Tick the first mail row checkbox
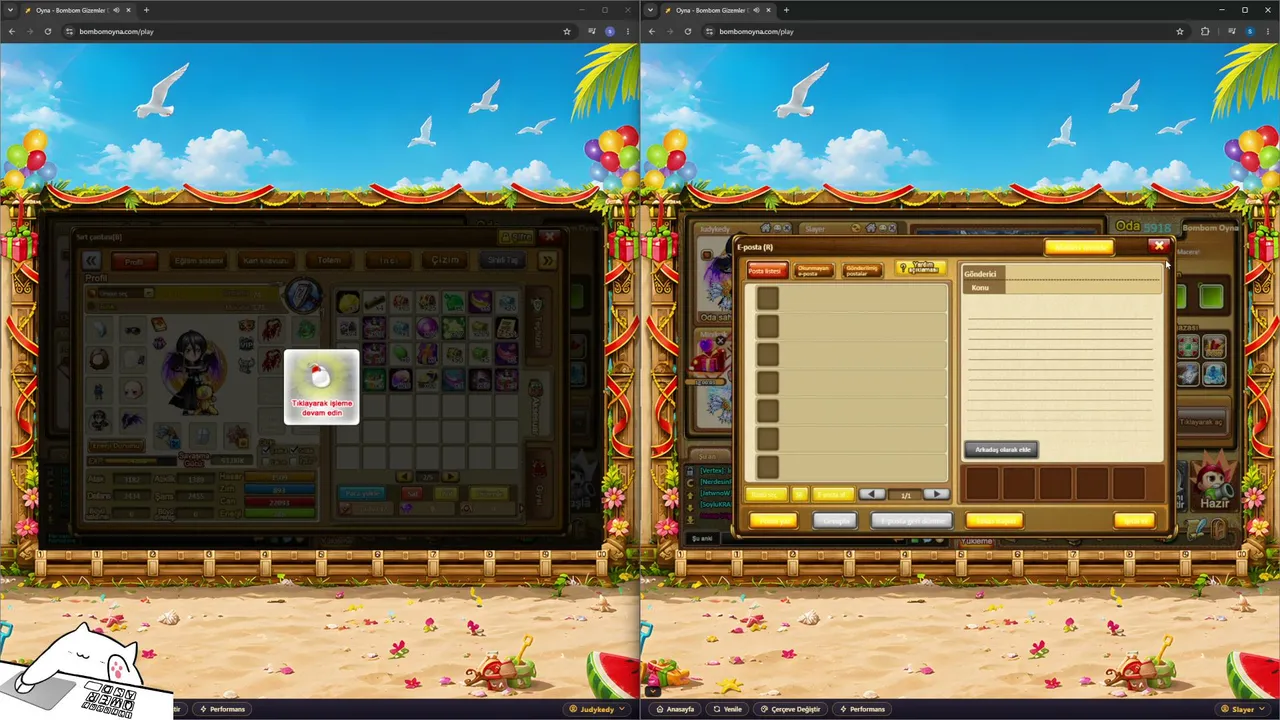This screenshot has width=1280, height=720. click(x=767, y=298)
